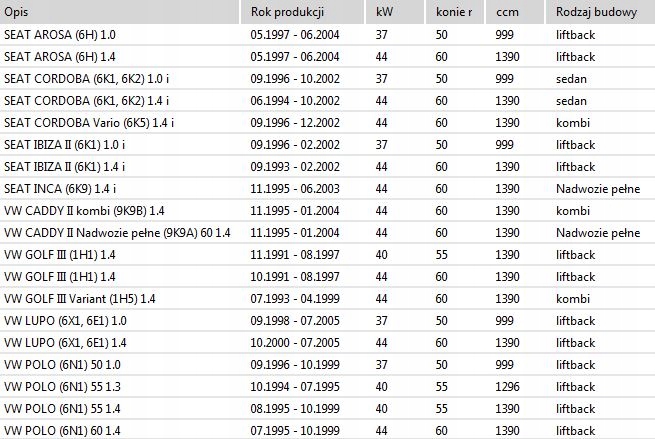
Task: Select VW GOLF III Variant (1H5) 1.4
Action: coord(328,299)
